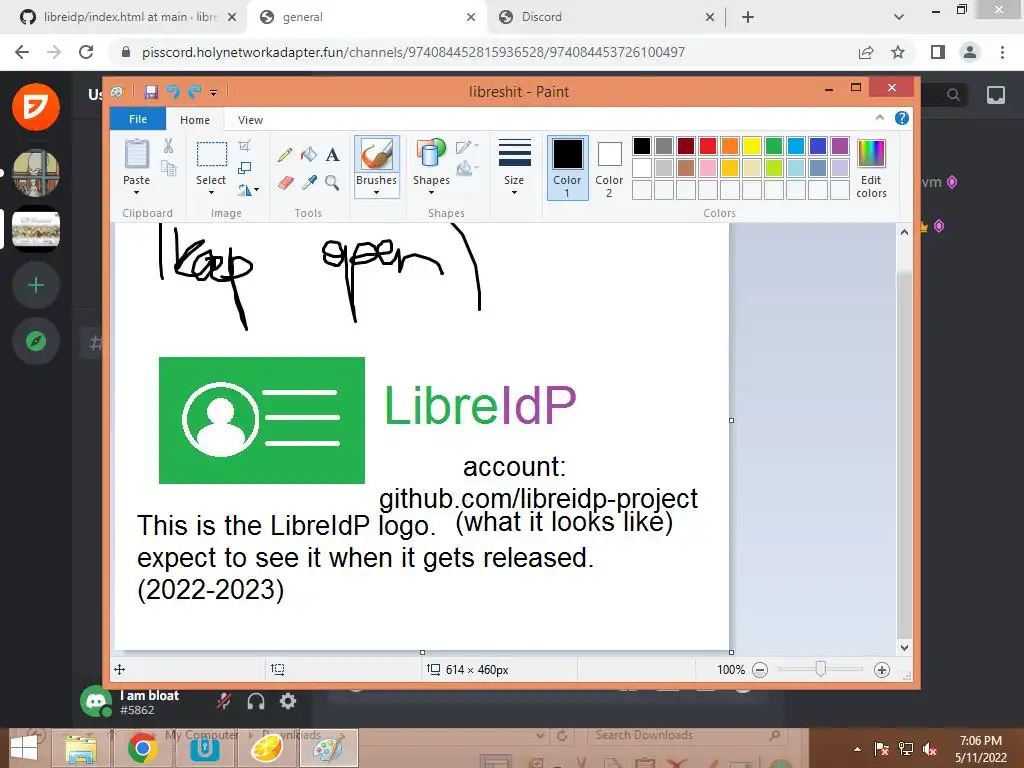The image size is (1024, 768).
Task: Switch to the Home ribbon tab
Action: coord(195,120)
